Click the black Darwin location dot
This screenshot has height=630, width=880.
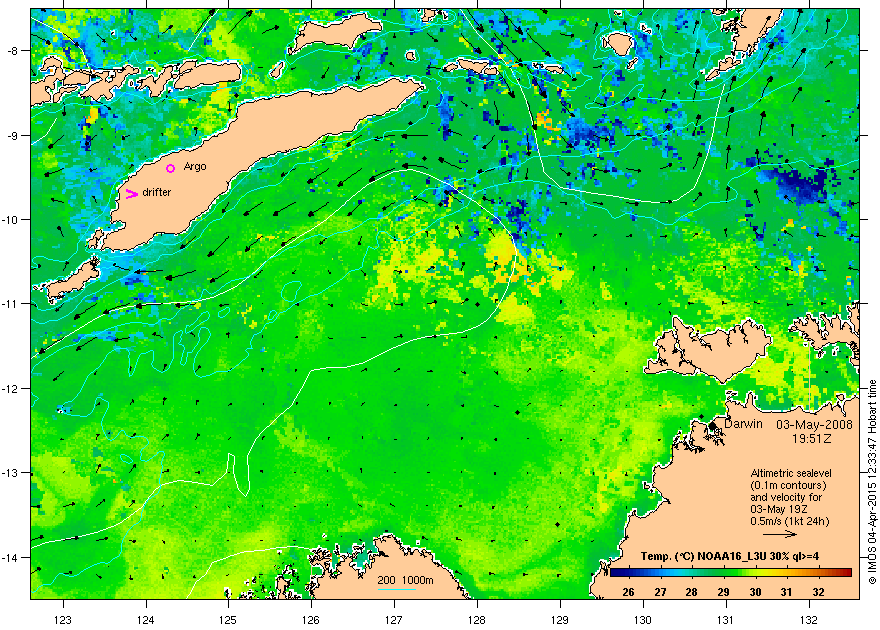click(x=712, y=426)
